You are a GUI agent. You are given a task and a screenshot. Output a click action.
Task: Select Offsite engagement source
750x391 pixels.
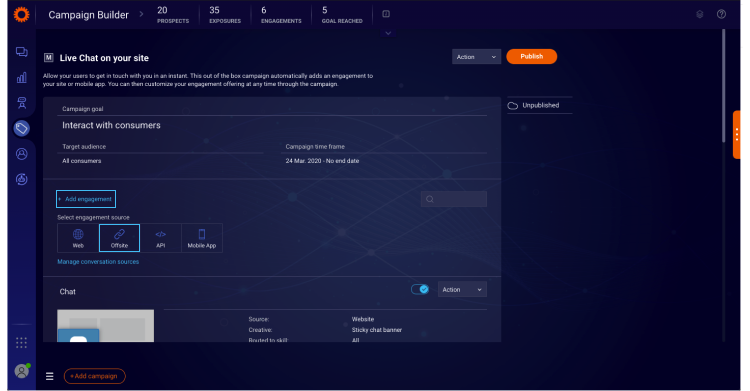119,238
